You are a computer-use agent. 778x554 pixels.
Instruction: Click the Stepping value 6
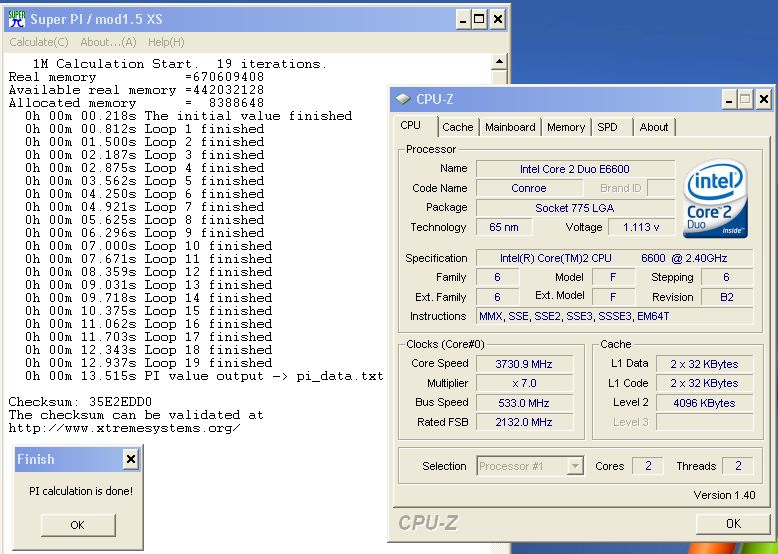[727, 277]
